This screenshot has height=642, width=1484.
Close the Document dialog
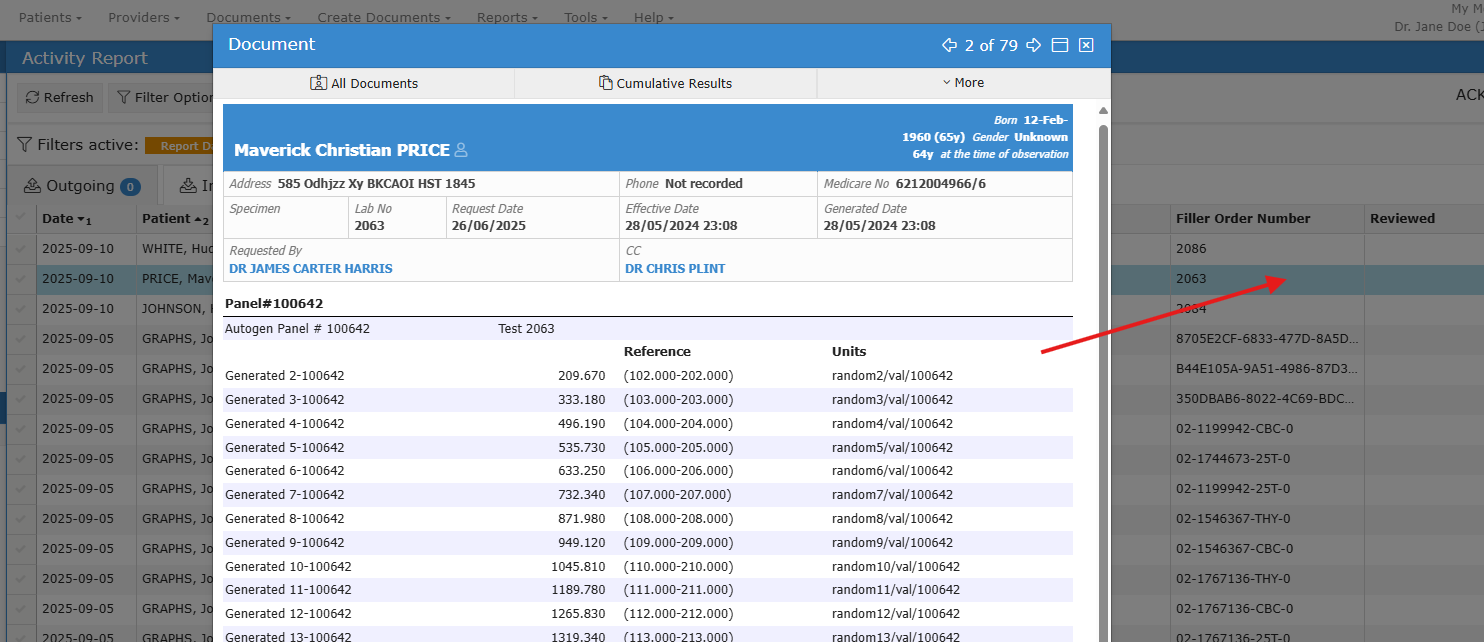pyautogui.click(x=1086, y=45)
